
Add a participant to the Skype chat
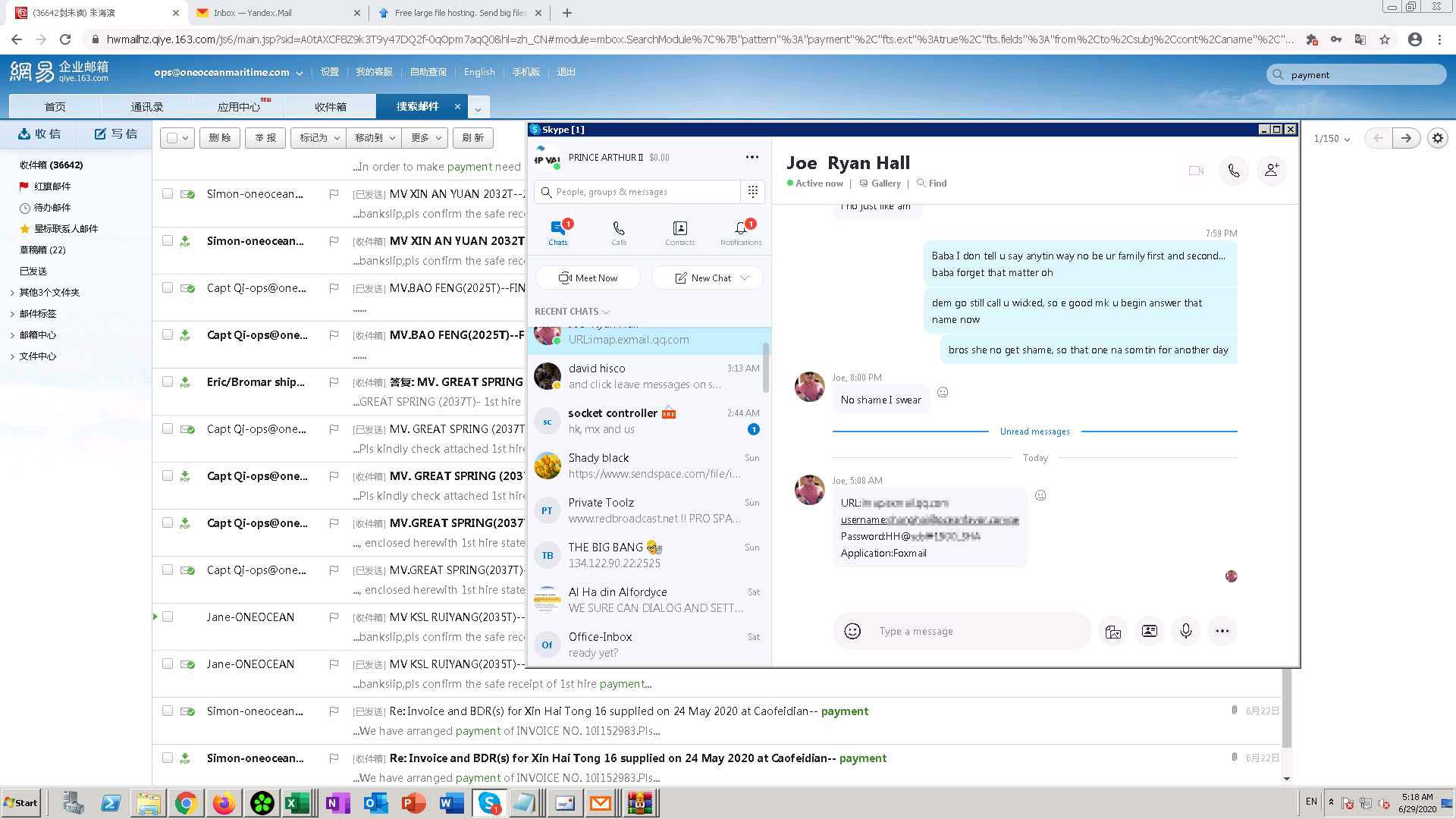pos(1272,171)
